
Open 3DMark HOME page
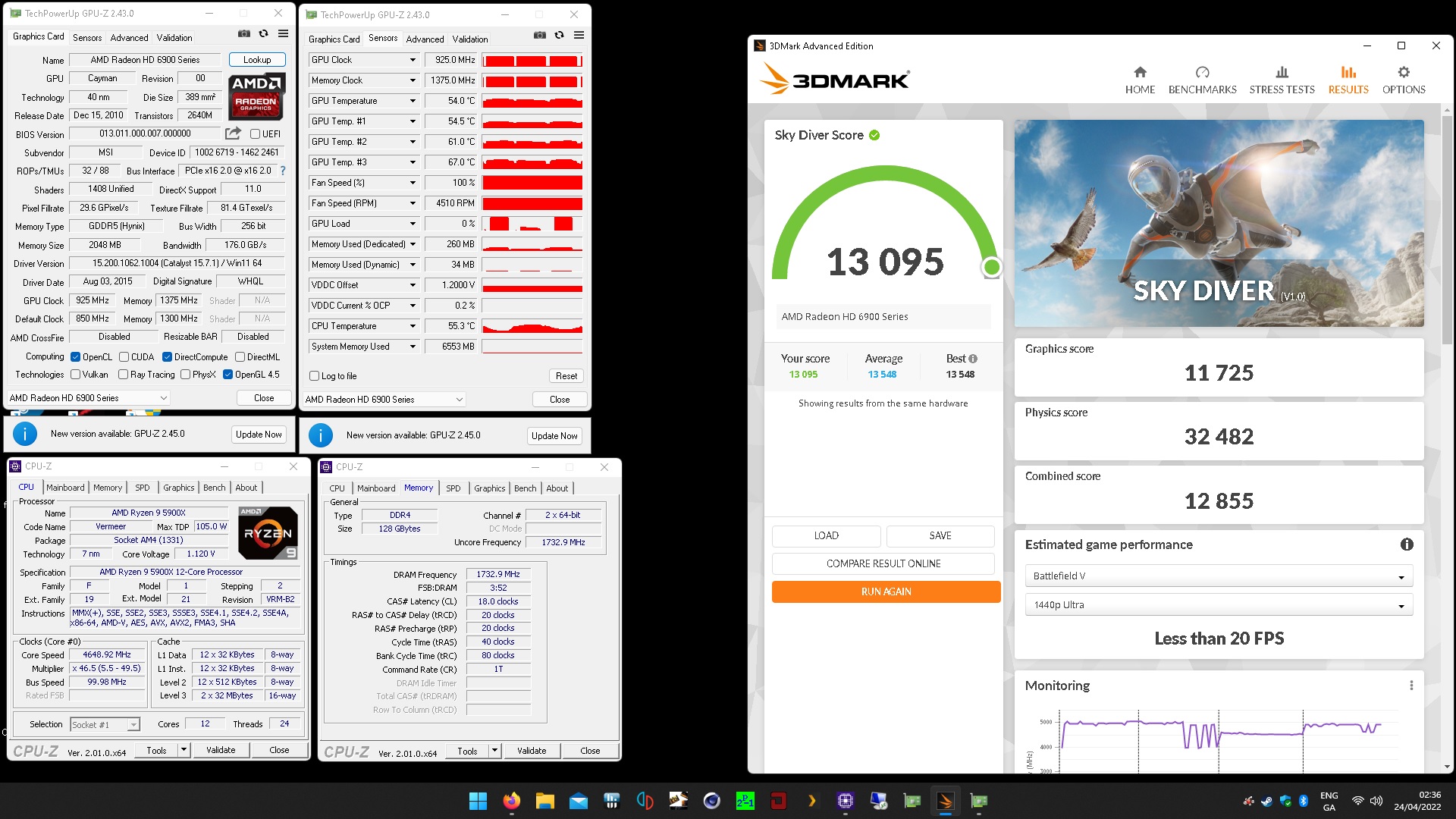point(1140,80)
